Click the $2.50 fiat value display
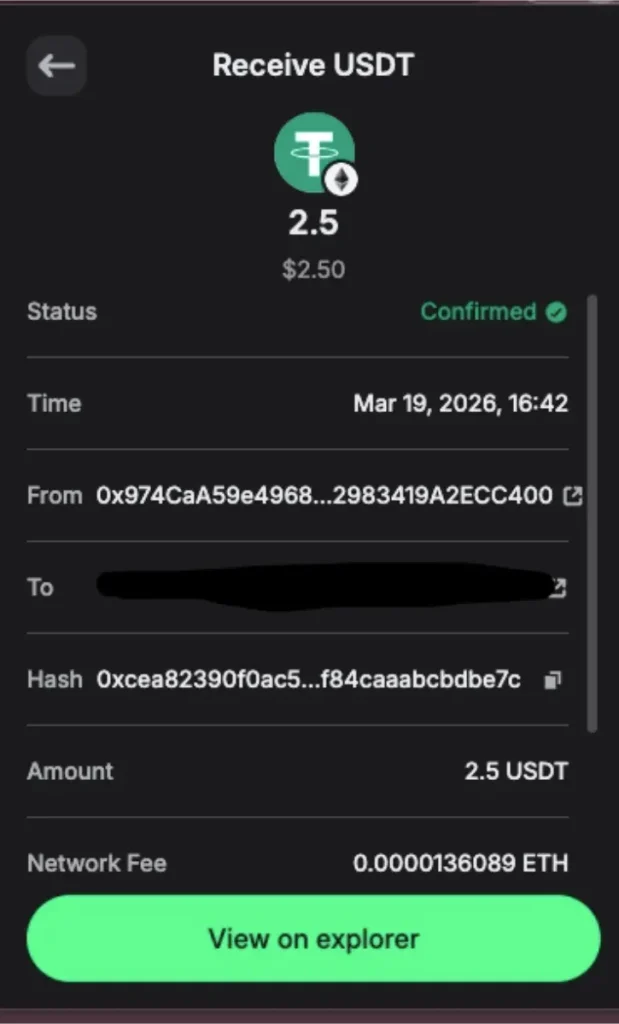619x1024 pixels. [x=314, y=268]
